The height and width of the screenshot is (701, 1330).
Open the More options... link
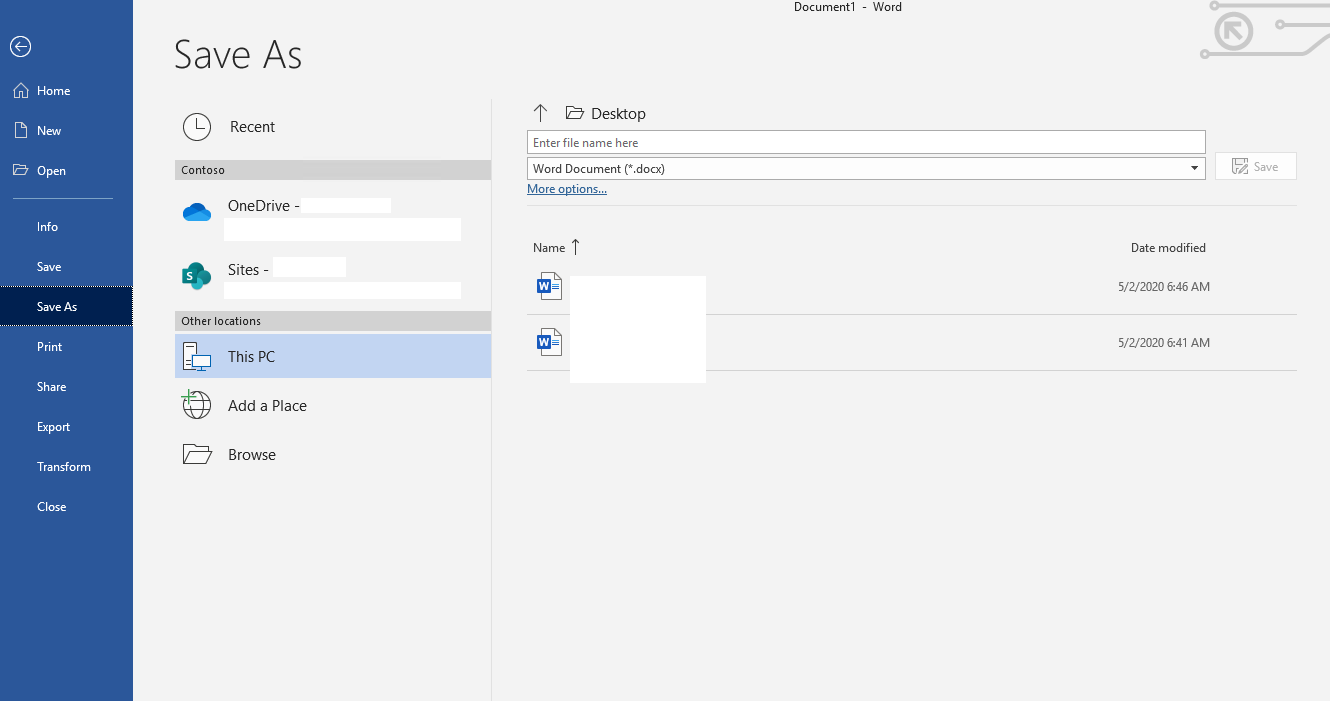[x=566, y=189]
